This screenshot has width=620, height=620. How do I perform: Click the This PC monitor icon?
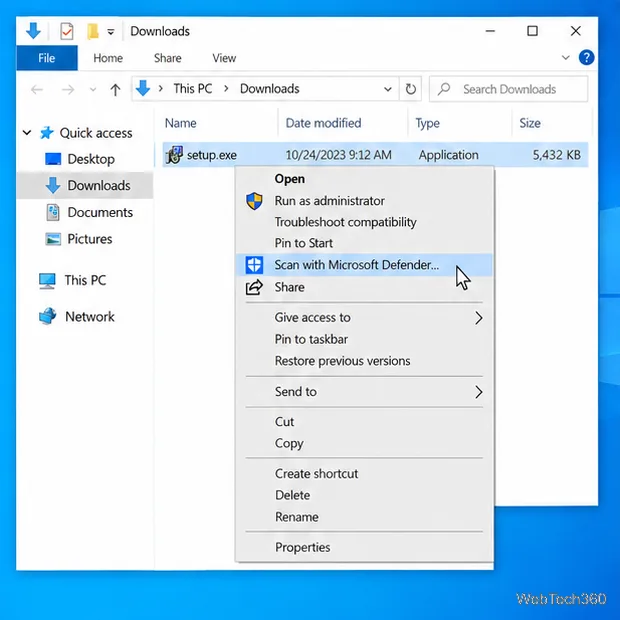click(47, 281)
